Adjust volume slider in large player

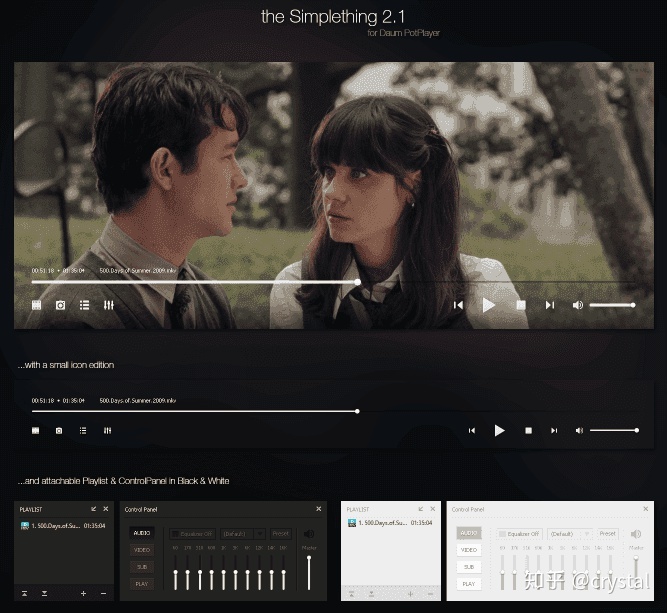[613, 305]
